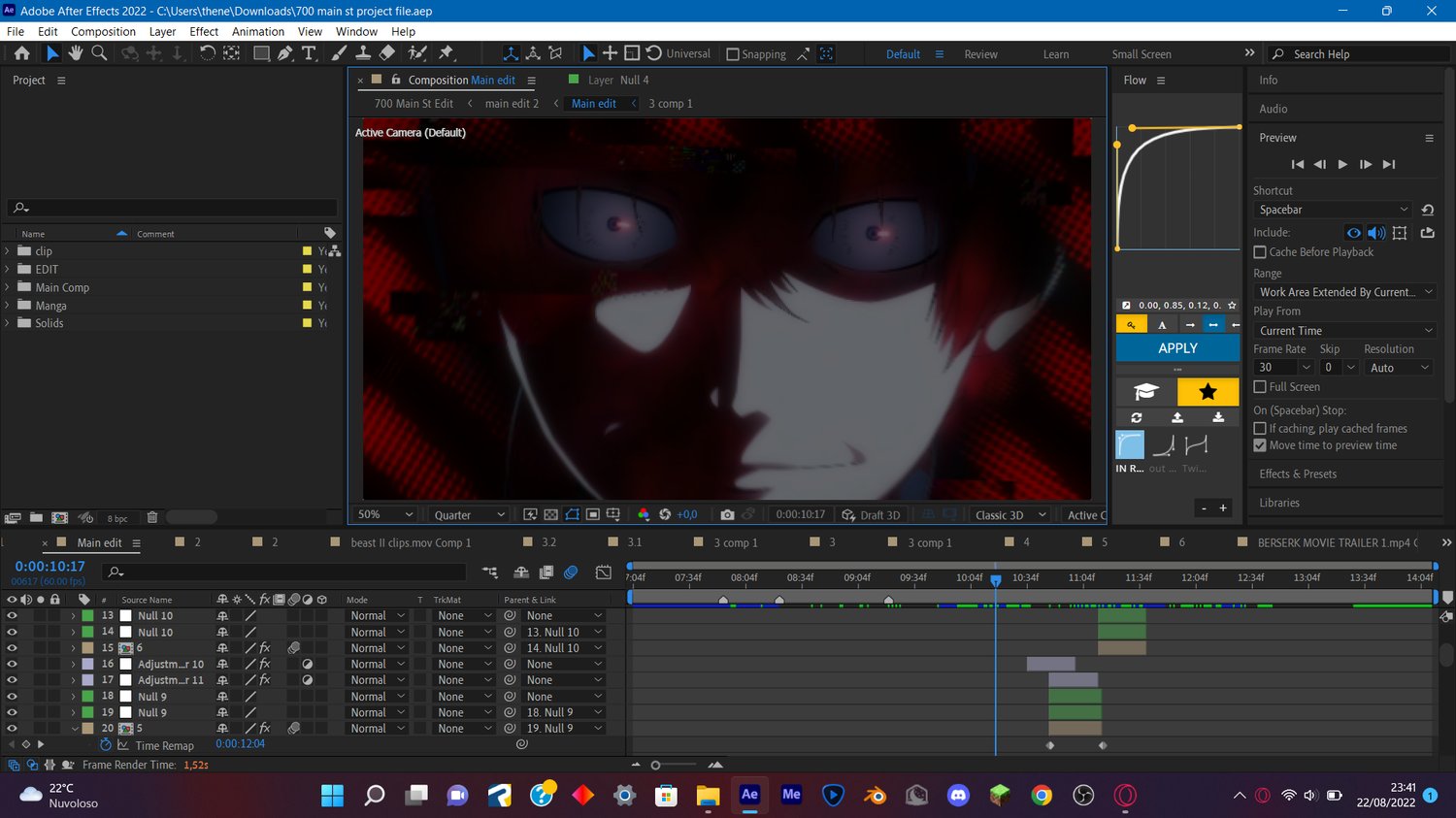Viewport: 1456px width, 818px height.
Task: Click the yellow star favorites icon
Action: coord(1208,391)
